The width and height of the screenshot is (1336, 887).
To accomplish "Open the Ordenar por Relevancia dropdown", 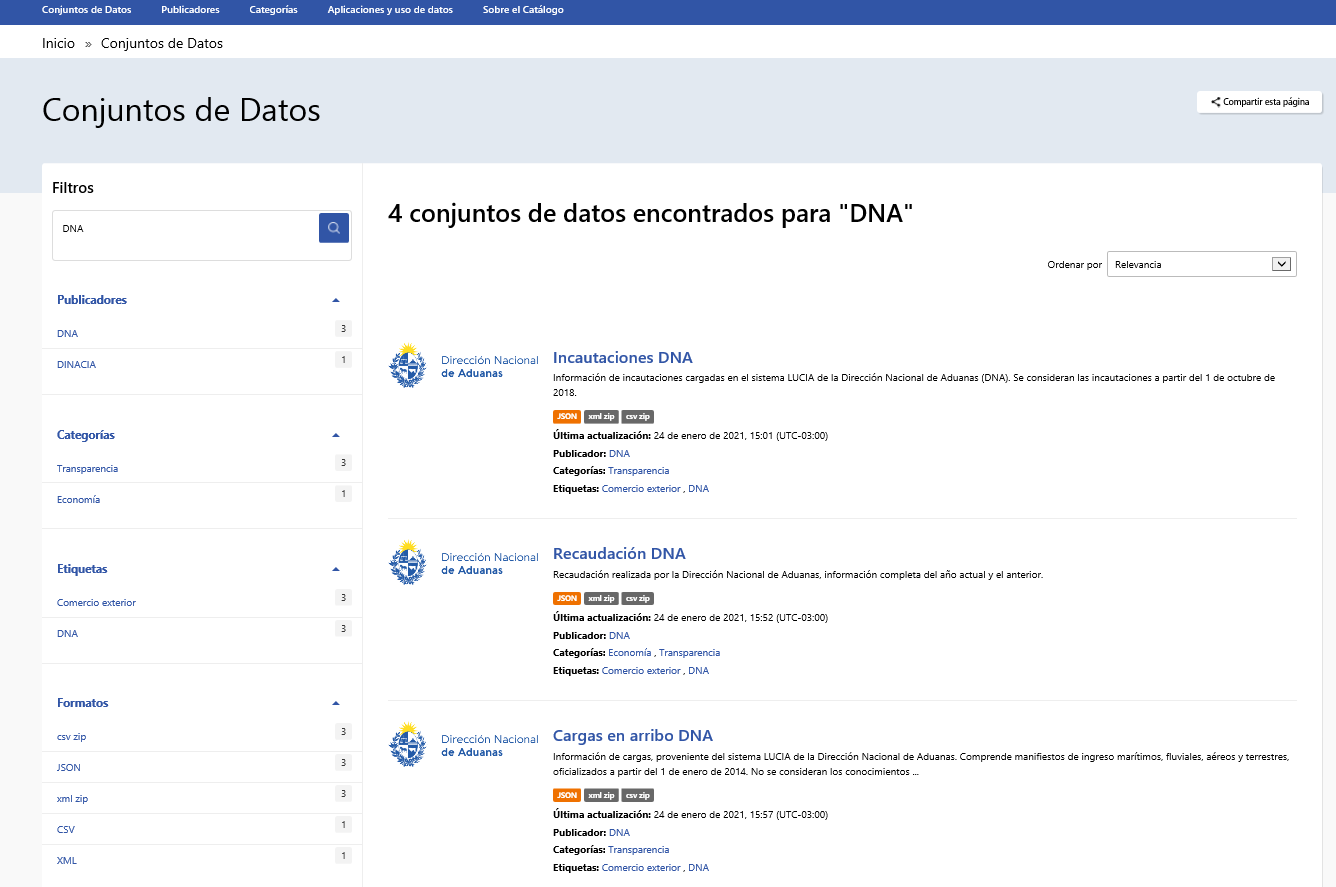I will click(x=1201, y=264).
